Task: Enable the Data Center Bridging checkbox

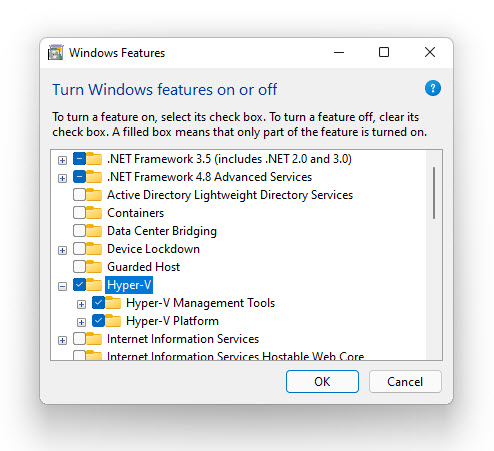Action: click(x=79, y=231)
